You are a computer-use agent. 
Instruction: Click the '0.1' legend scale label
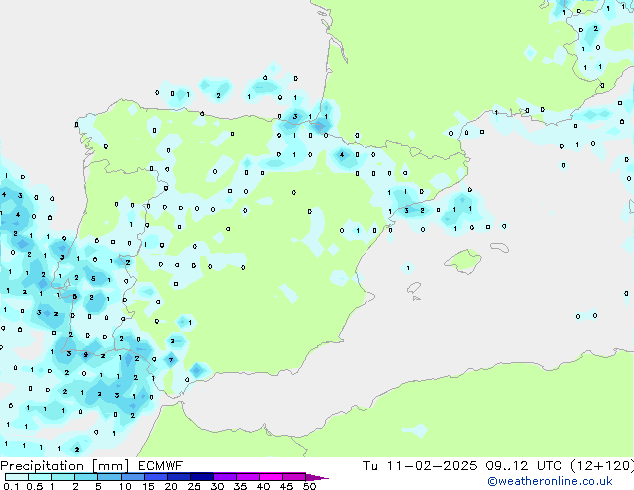11,486
